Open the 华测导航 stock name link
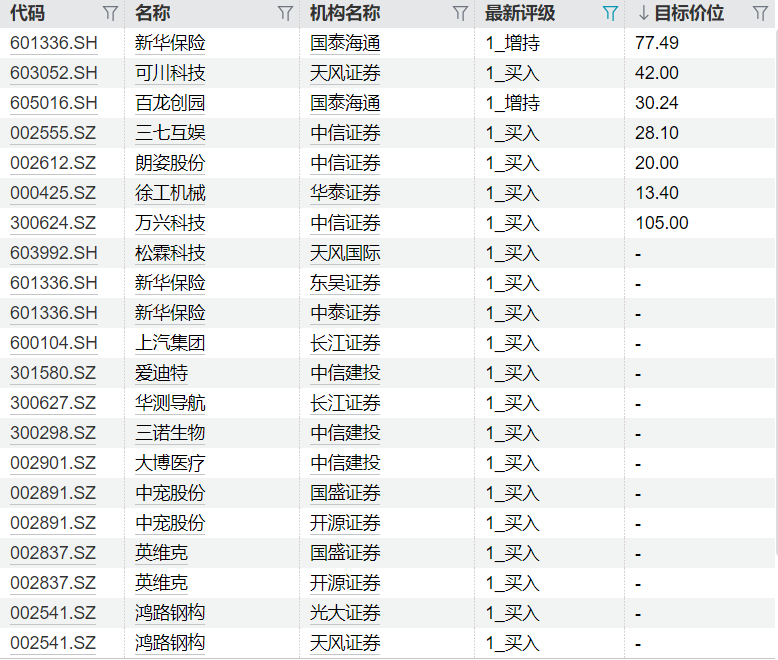This screenshot has height=660, width=778. (x=170, y=403)
